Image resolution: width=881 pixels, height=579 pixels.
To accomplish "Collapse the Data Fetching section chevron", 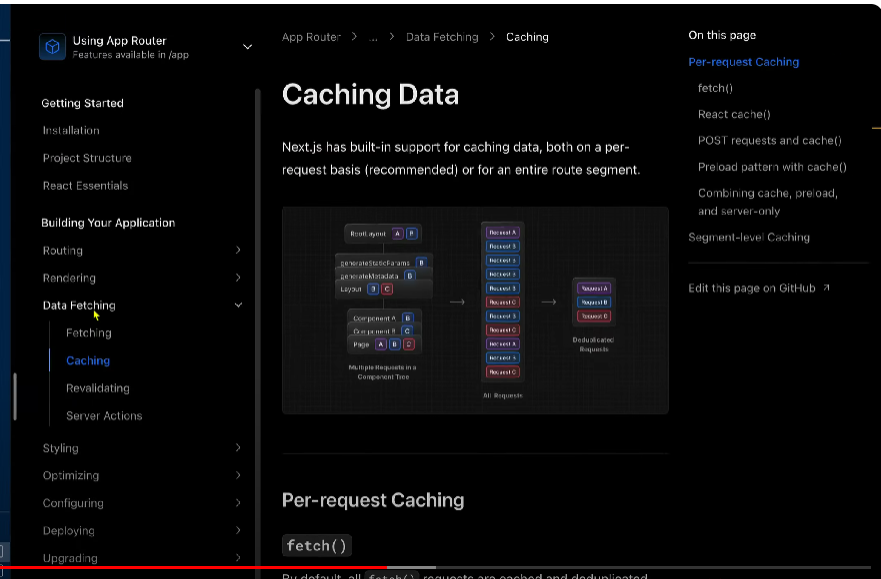I will [x=238, y=305].
